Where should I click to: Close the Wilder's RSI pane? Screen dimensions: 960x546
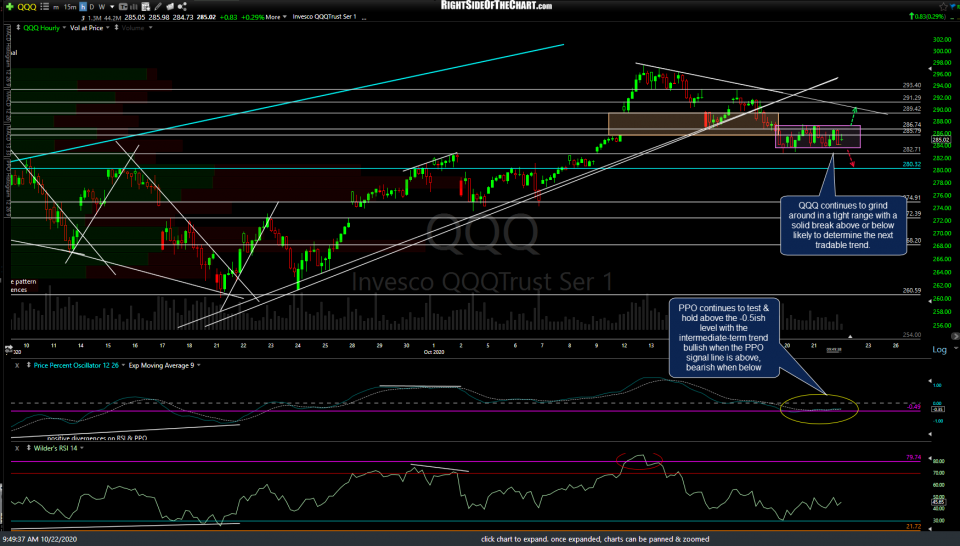point(17,449)
